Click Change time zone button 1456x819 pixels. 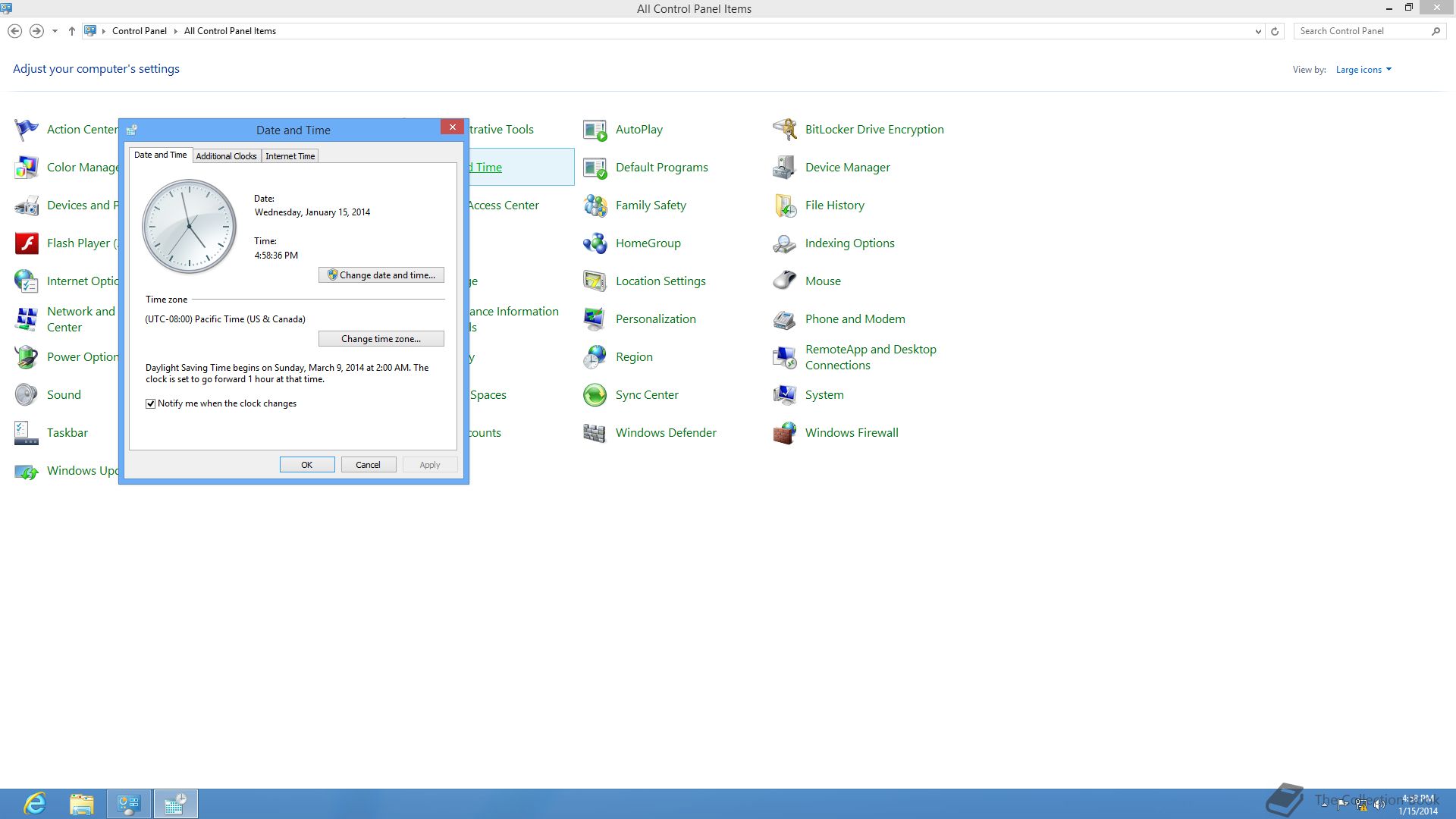381,339
